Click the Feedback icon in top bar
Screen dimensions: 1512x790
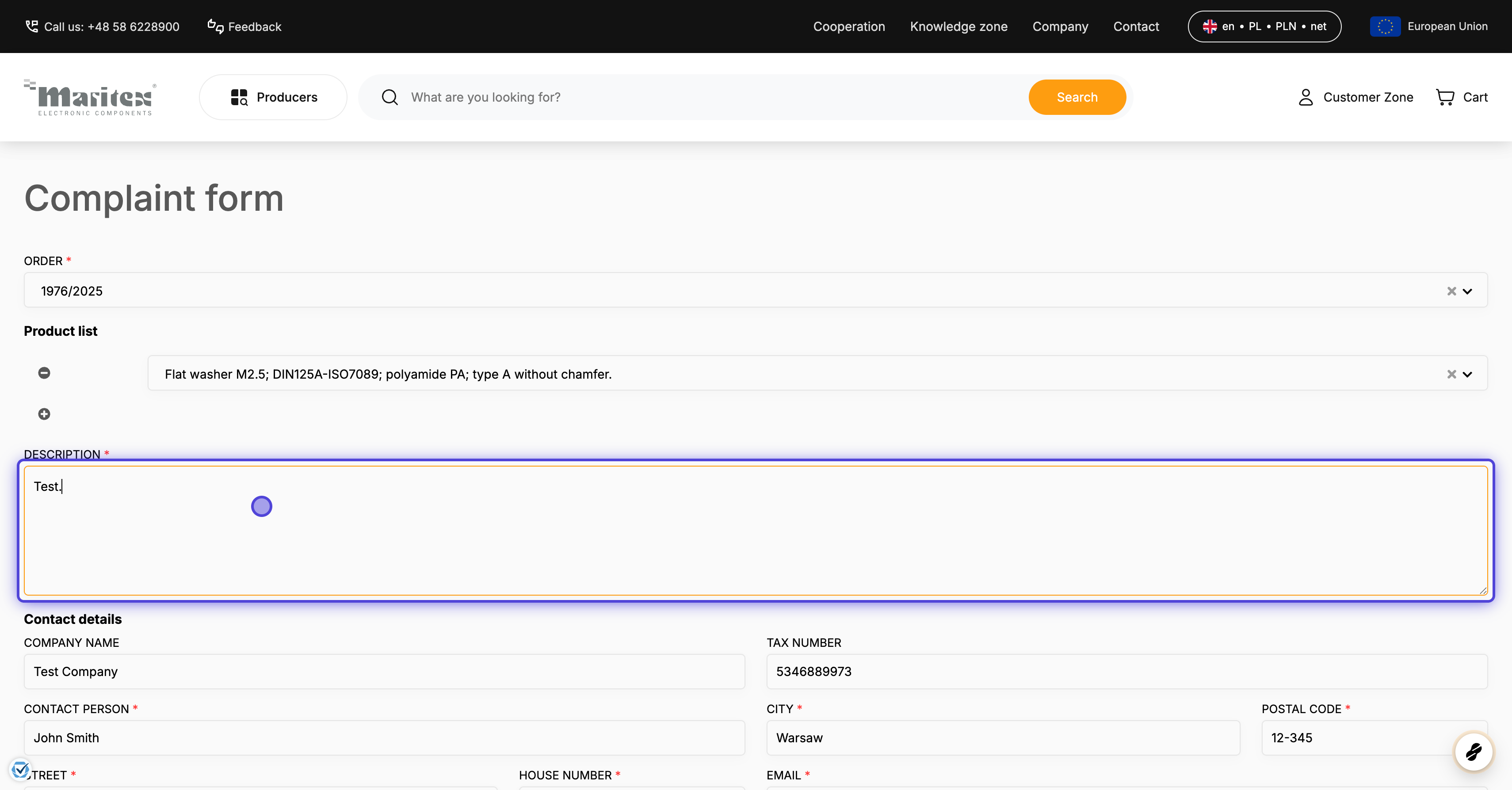coord(215,27)
